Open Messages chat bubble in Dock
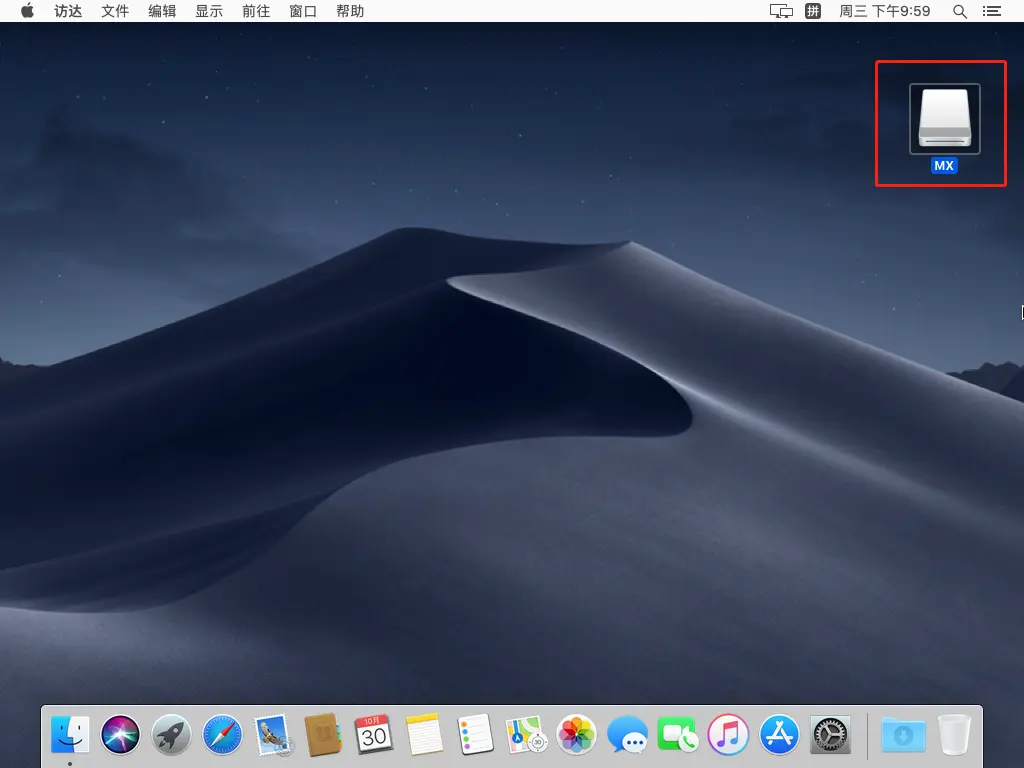1024x768 pixels. 627,734
